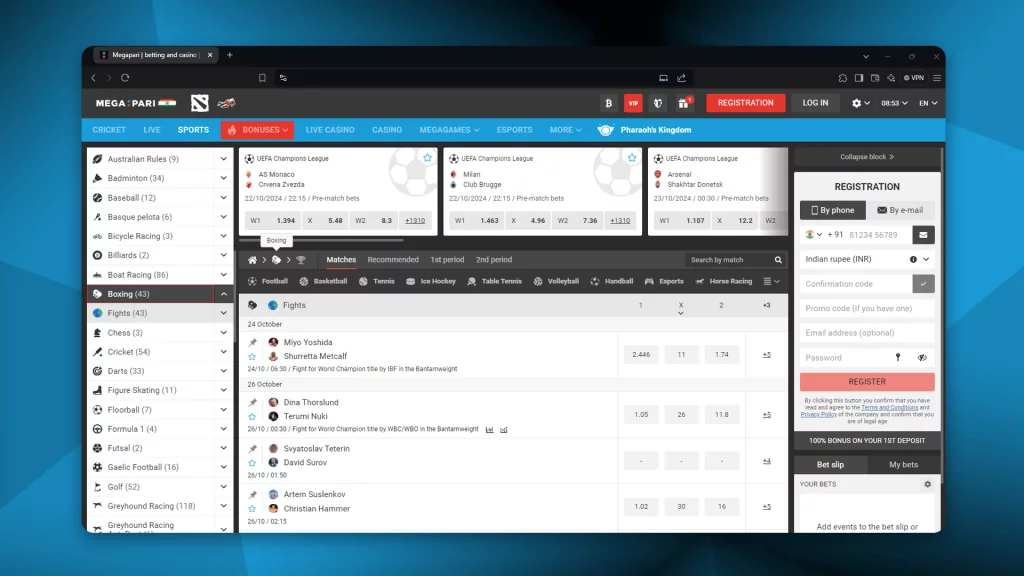Pin the Svyatoslav Teterin fight
The width and height of the screenshot is (1024, 576).
coord(253,449)
